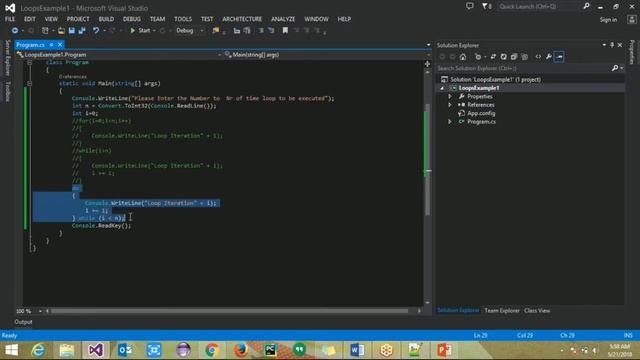Image resolution: width=640 pixels, height=360 pixels.
Task: Open the Toolbox side tab
Action: [7, 91]
